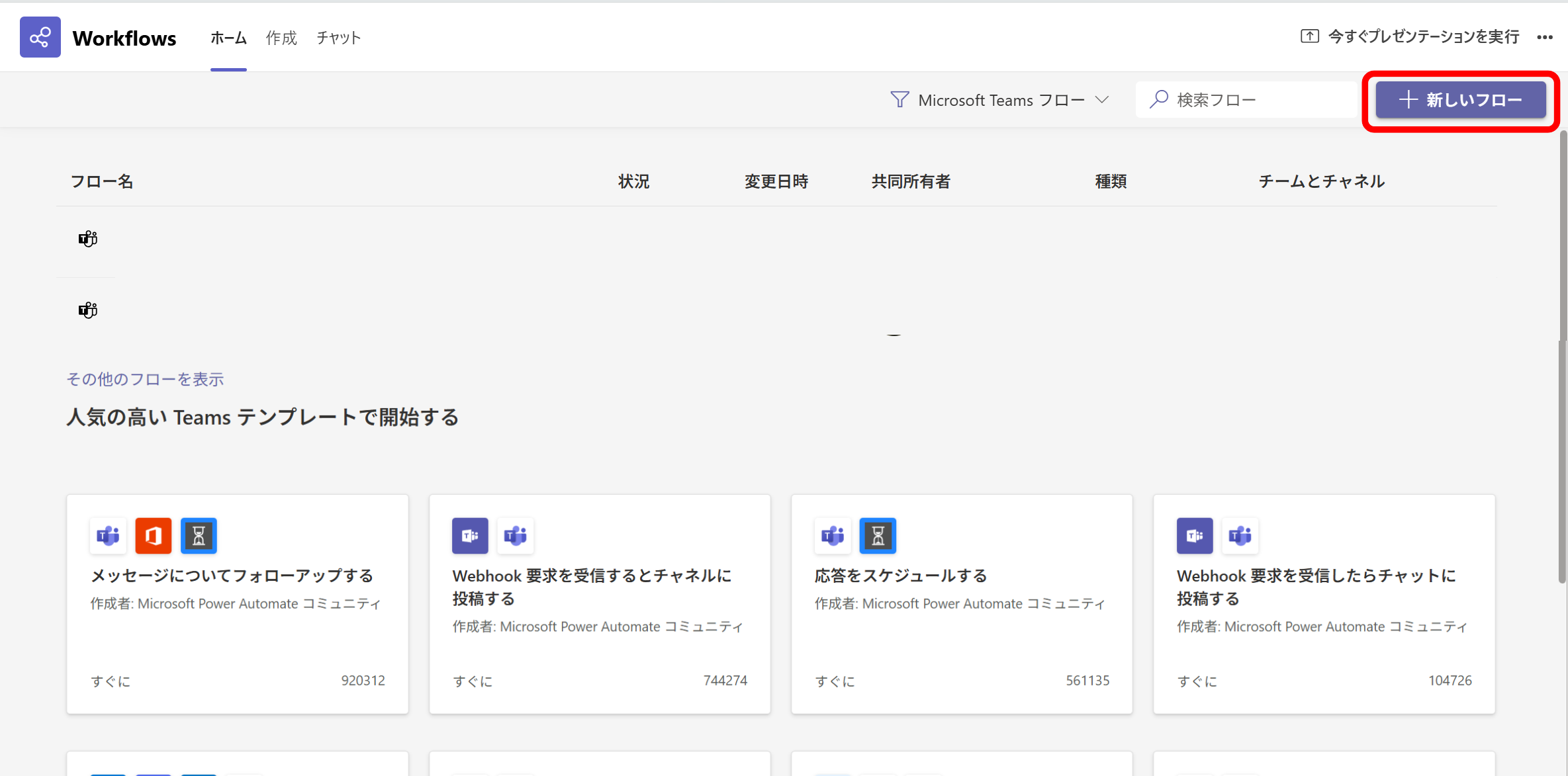Screen dimensions: 1568x776
Task: Click the usage count 104726
Action: [x=1450, y=680]
